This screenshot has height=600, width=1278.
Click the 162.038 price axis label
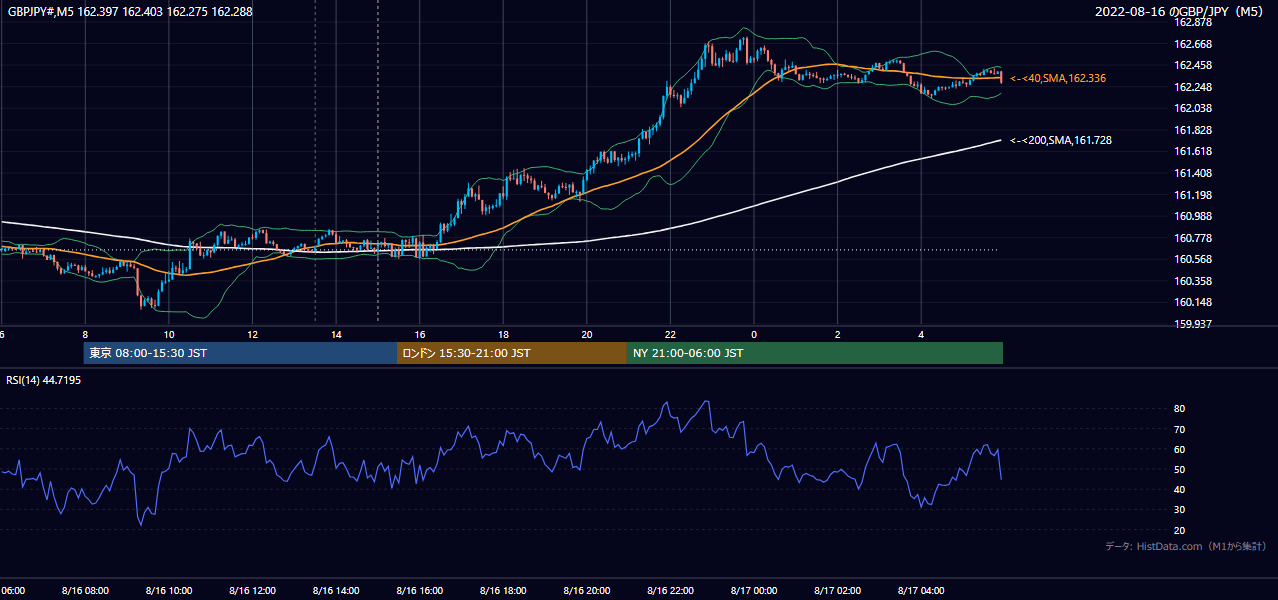[x=1192, y=108]
